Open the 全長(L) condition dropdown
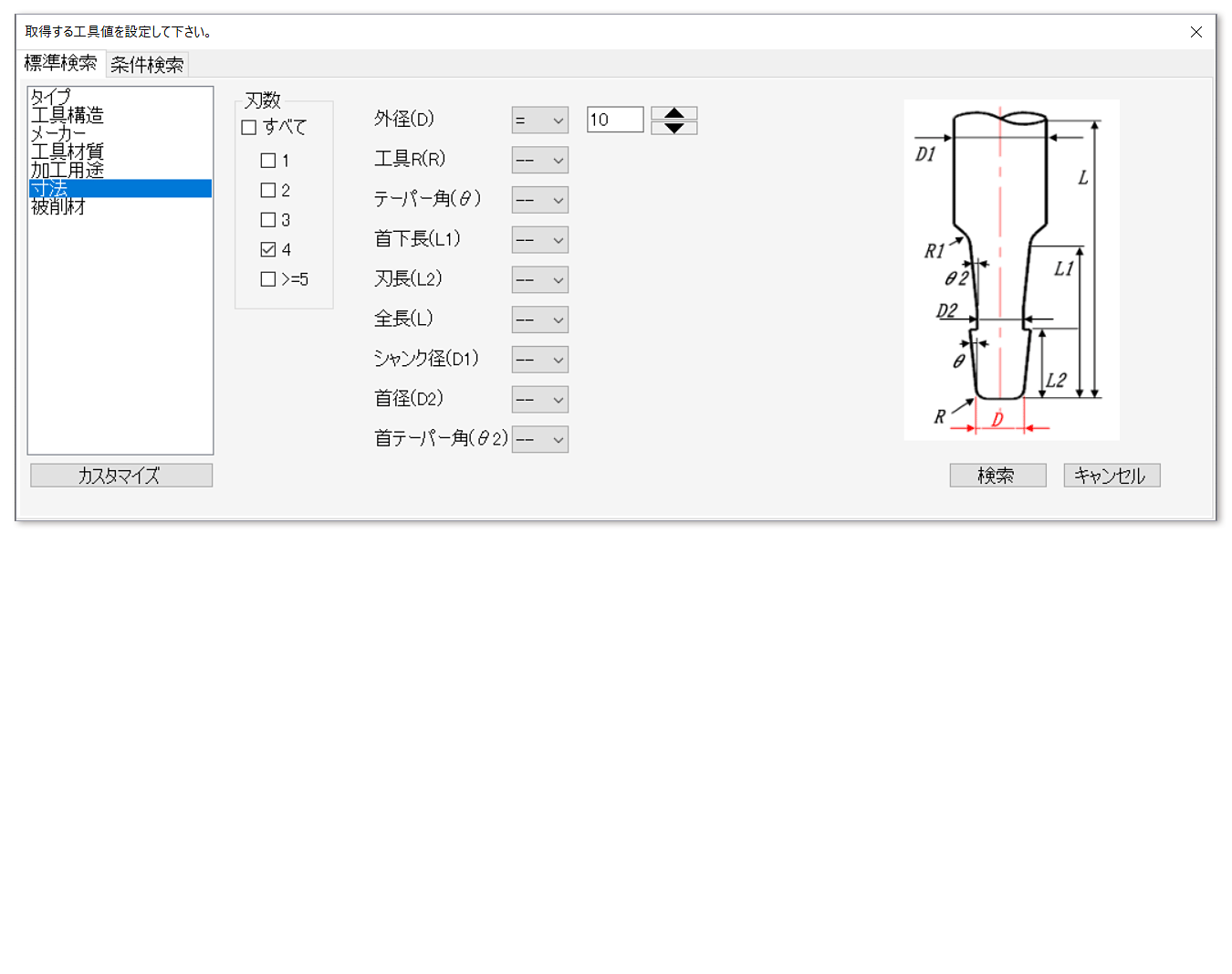 [x=539, y=319]
